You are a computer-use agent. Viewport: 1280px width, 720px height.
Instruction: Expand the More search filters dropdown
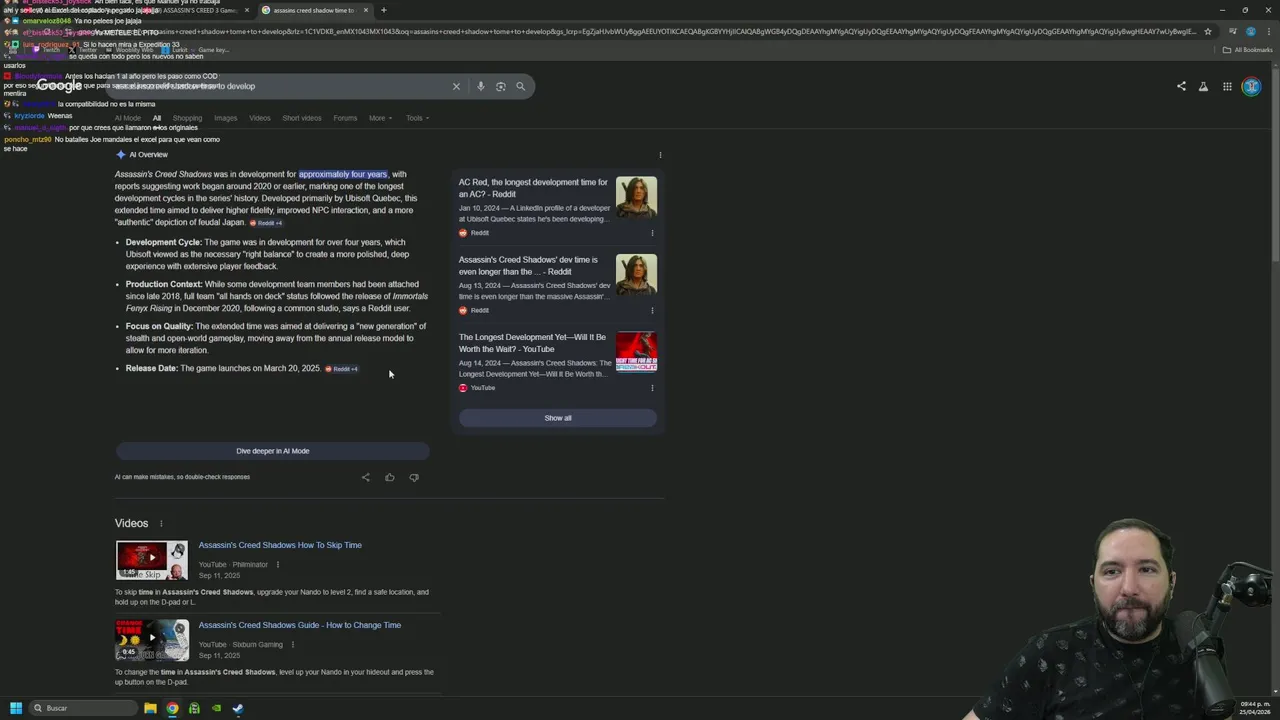[x=380, y=118]
